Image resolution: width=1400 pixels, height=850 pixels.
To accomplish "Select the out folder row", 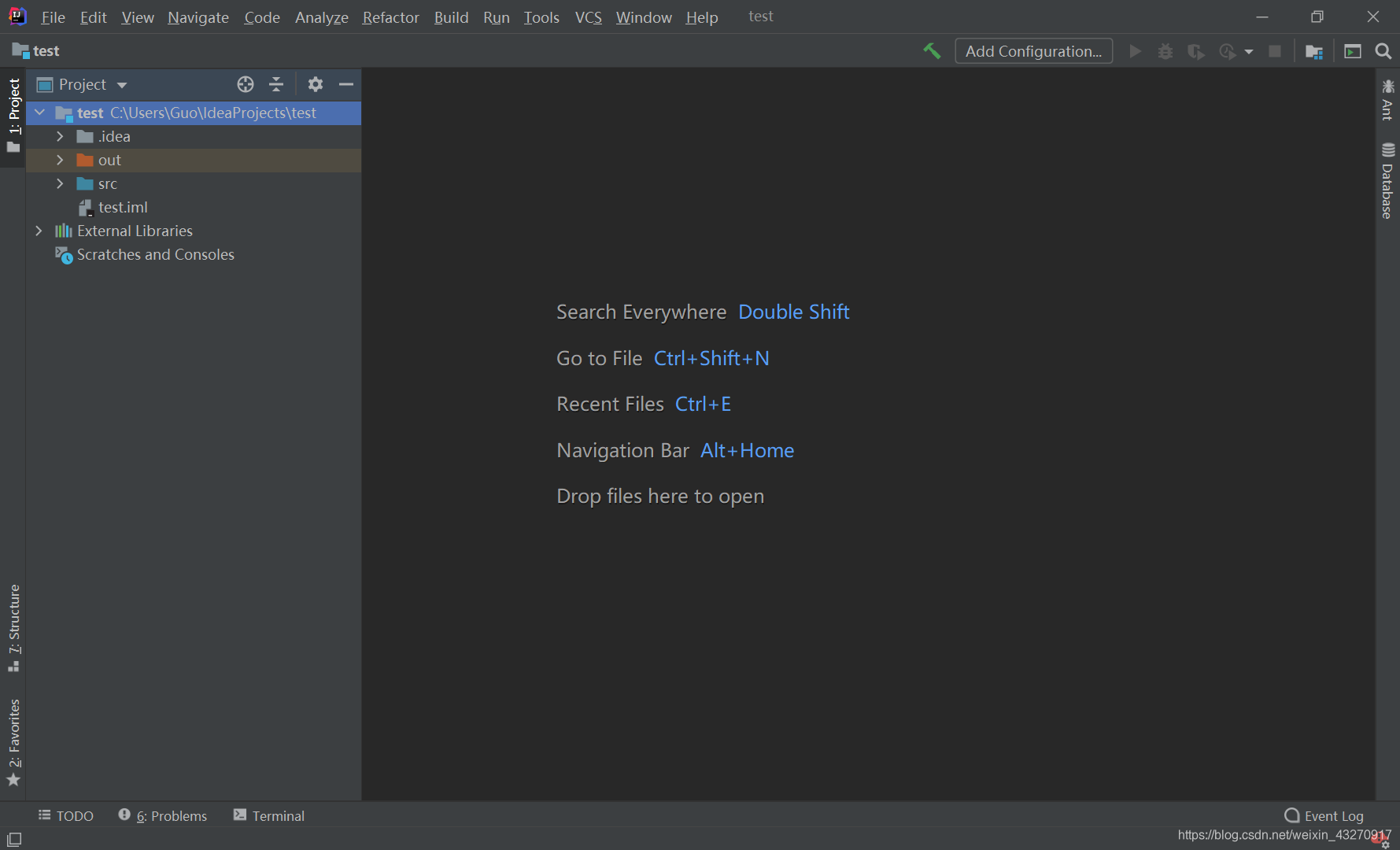I will pyautogui.click(x=194, y=160).
